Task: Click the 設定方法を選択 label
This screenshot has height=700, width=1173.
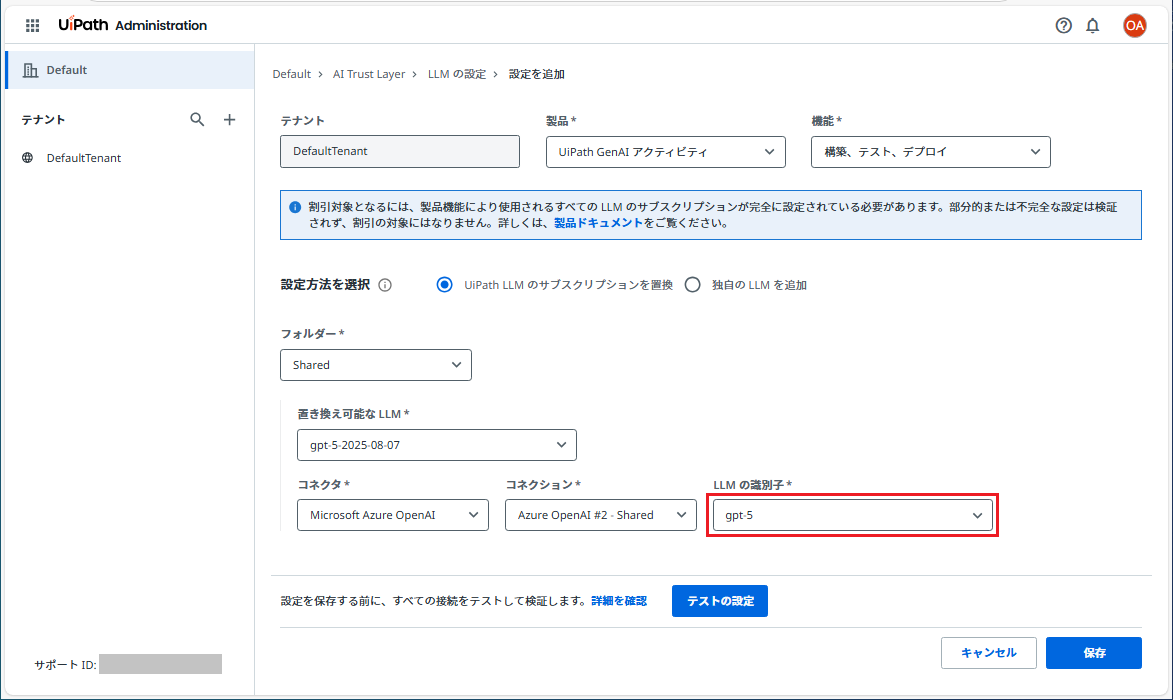Action: (x=325, y=285)
